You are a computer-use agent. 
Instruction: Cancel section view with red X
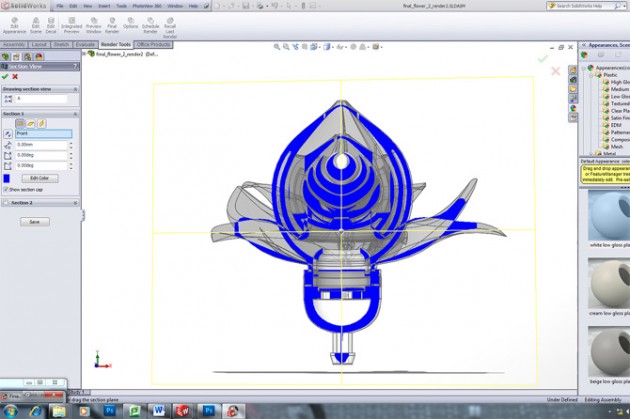point(15,76)
